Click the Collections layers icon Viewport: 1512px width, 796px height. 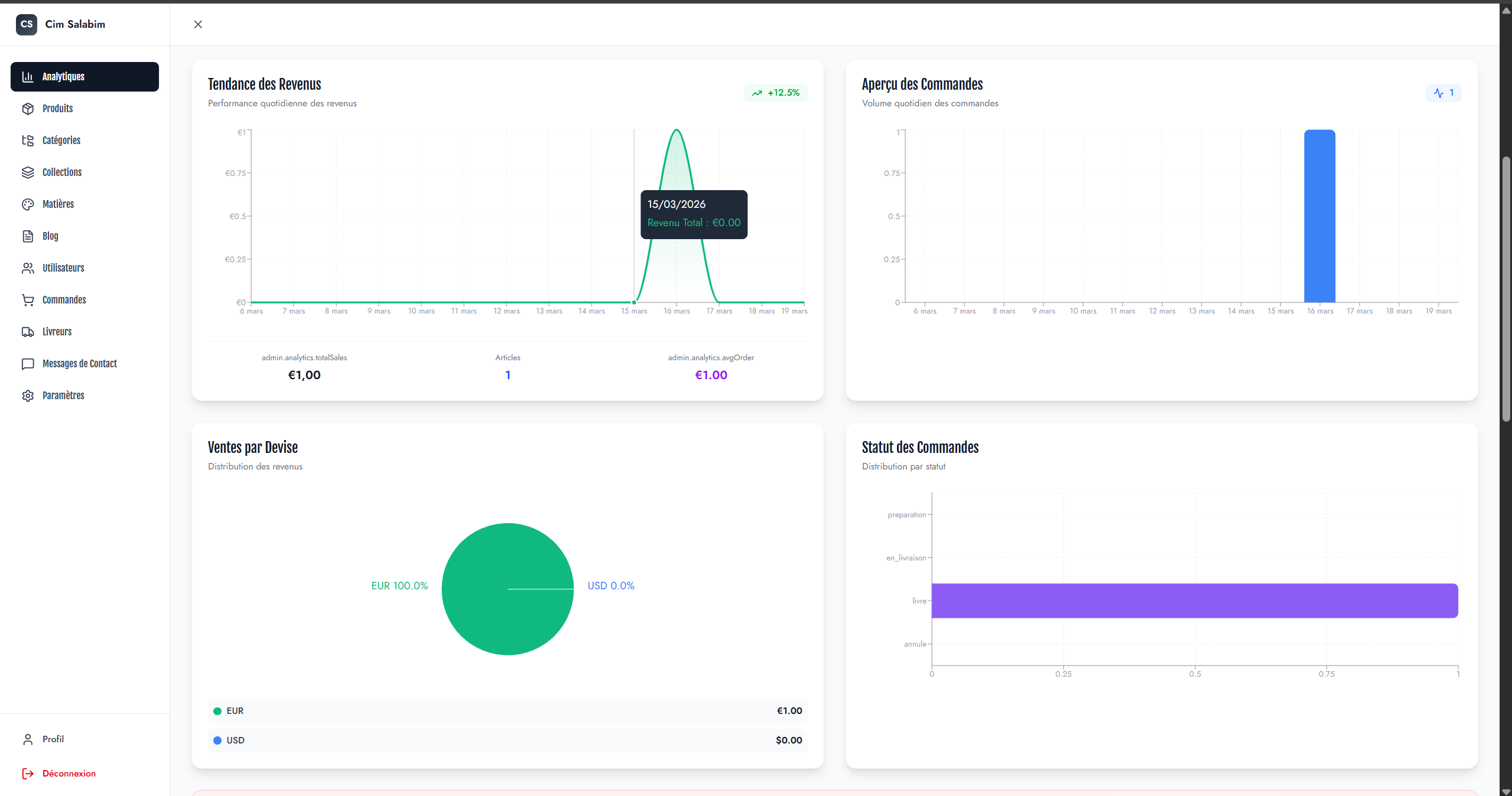tap(28, 172)
